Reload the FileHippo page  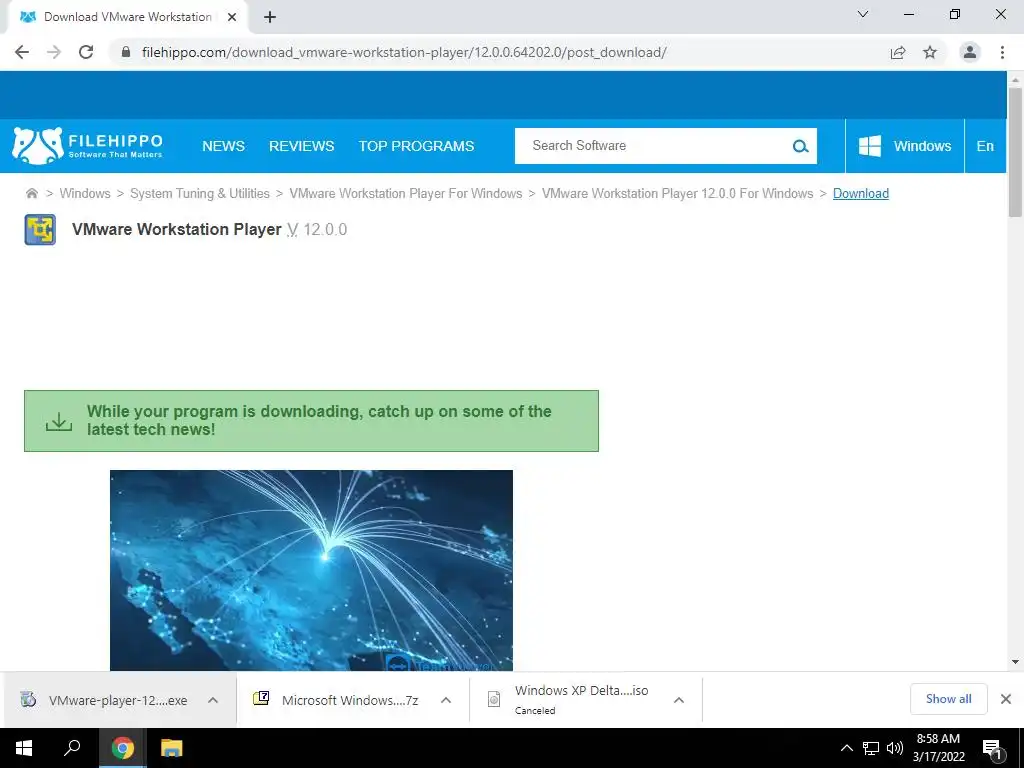point(86,52)
